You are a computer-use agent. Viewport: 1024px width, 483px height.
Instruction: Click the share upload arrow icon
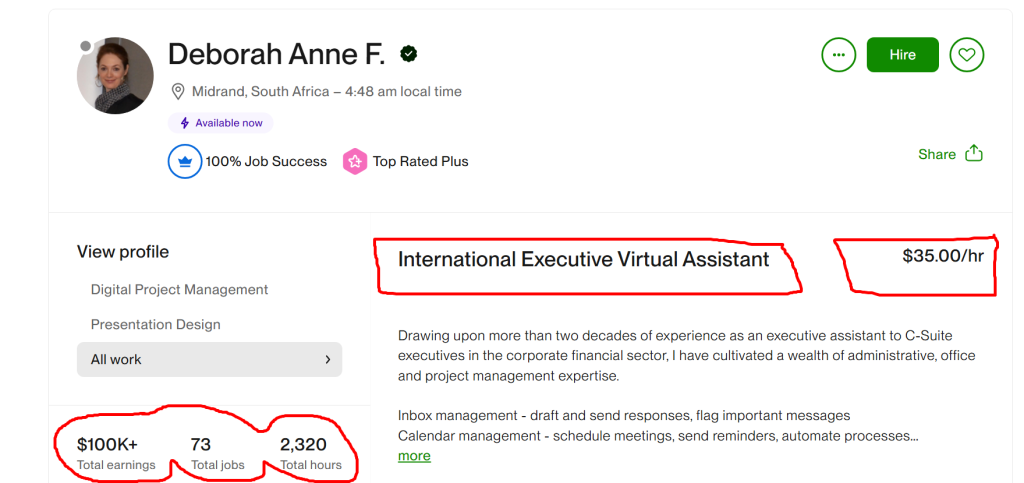[974, 154]
